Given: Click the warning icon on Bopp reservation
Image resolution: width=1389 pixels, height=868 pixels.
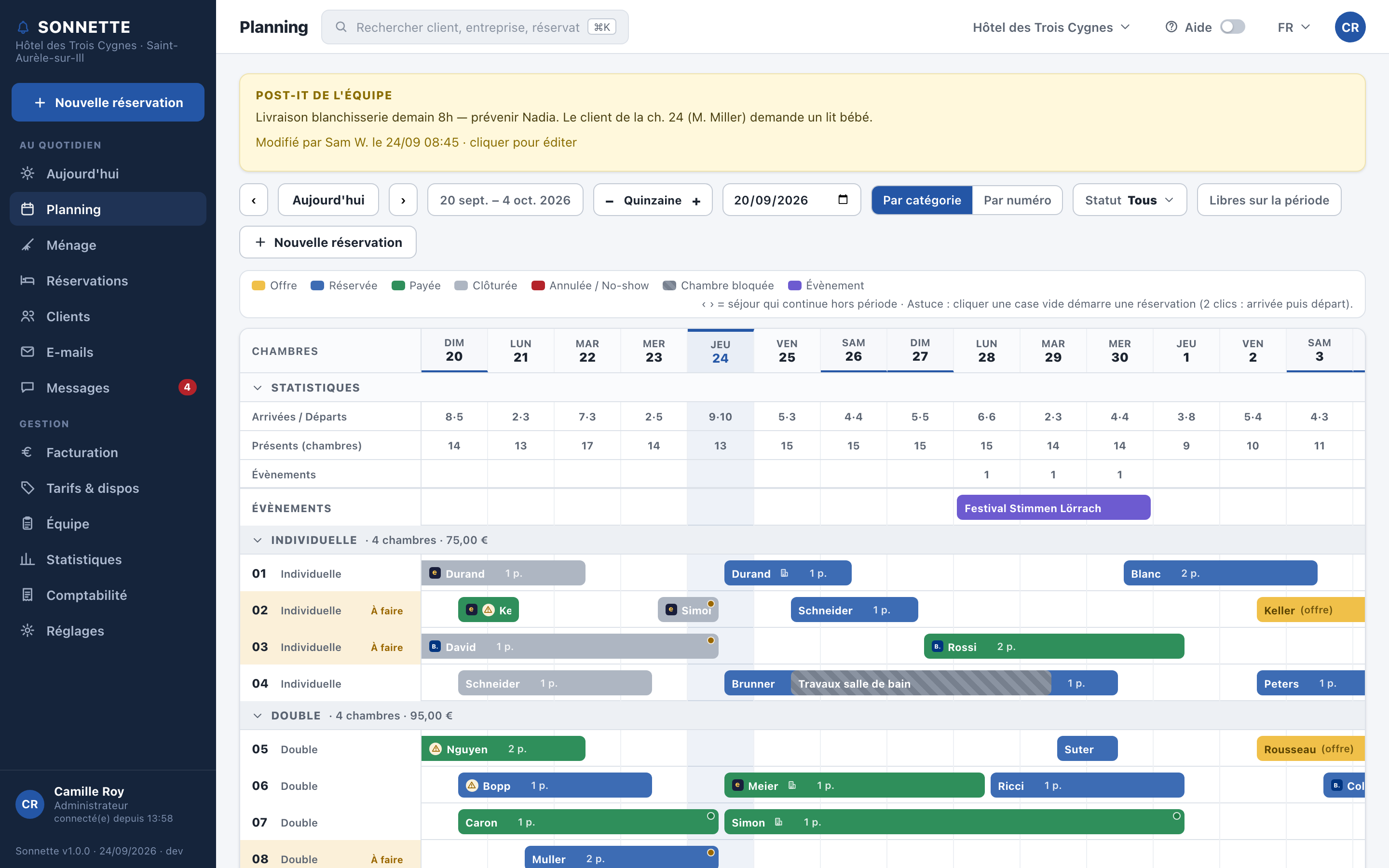Looking at the screenshot, I should [x=472, y=786].
